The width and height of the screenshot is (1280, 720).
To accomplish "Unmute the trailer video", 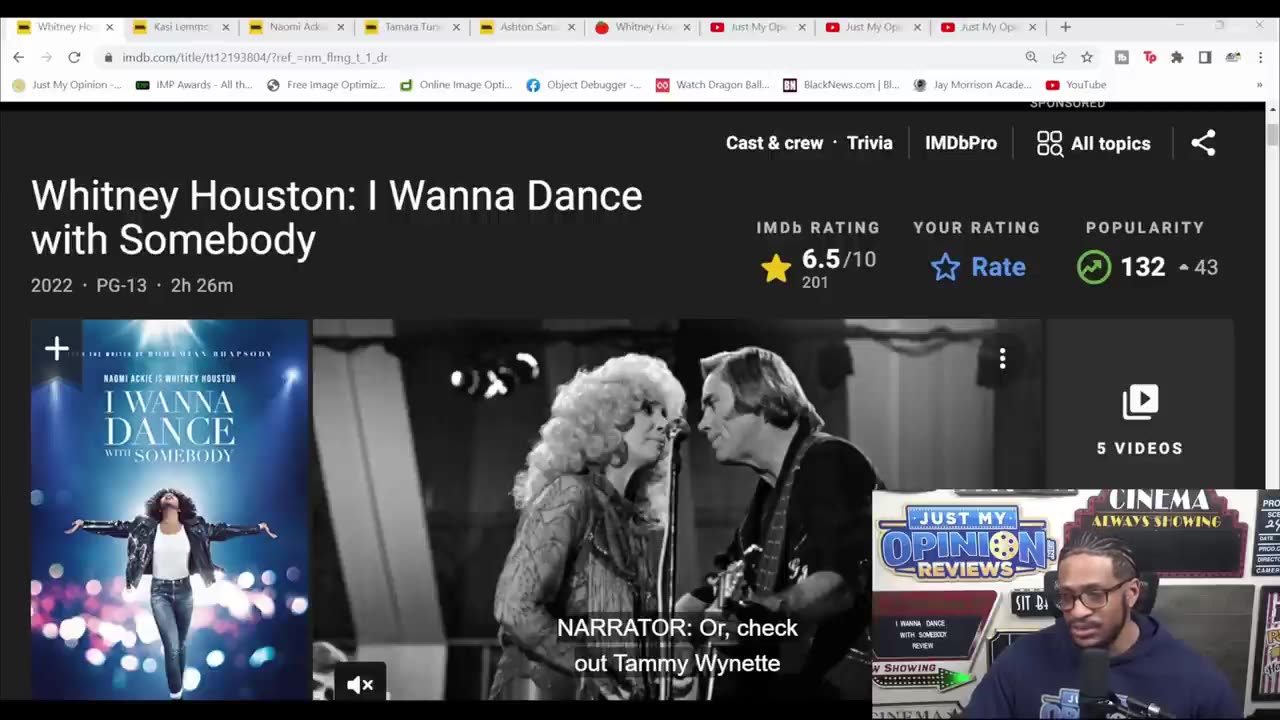I will coord(360,685).
